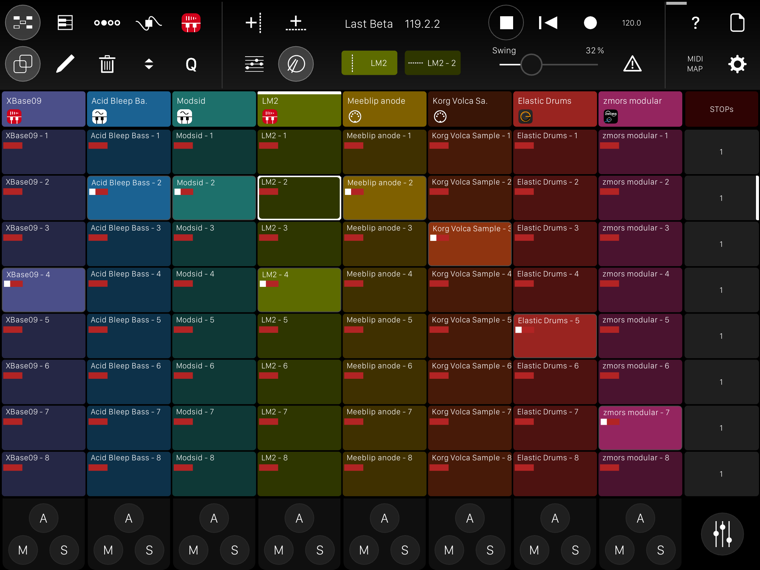The image size is (760, 570).
Task: Select the pencil edit tool
Action: (x=65, y=64)
